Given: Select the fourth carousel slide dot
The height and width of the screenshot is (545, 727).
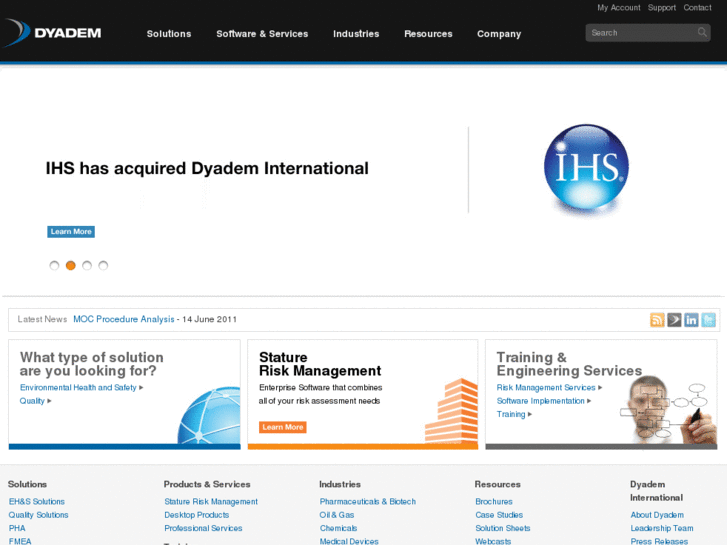Looking at the screenshot, I should coord(103,266).
